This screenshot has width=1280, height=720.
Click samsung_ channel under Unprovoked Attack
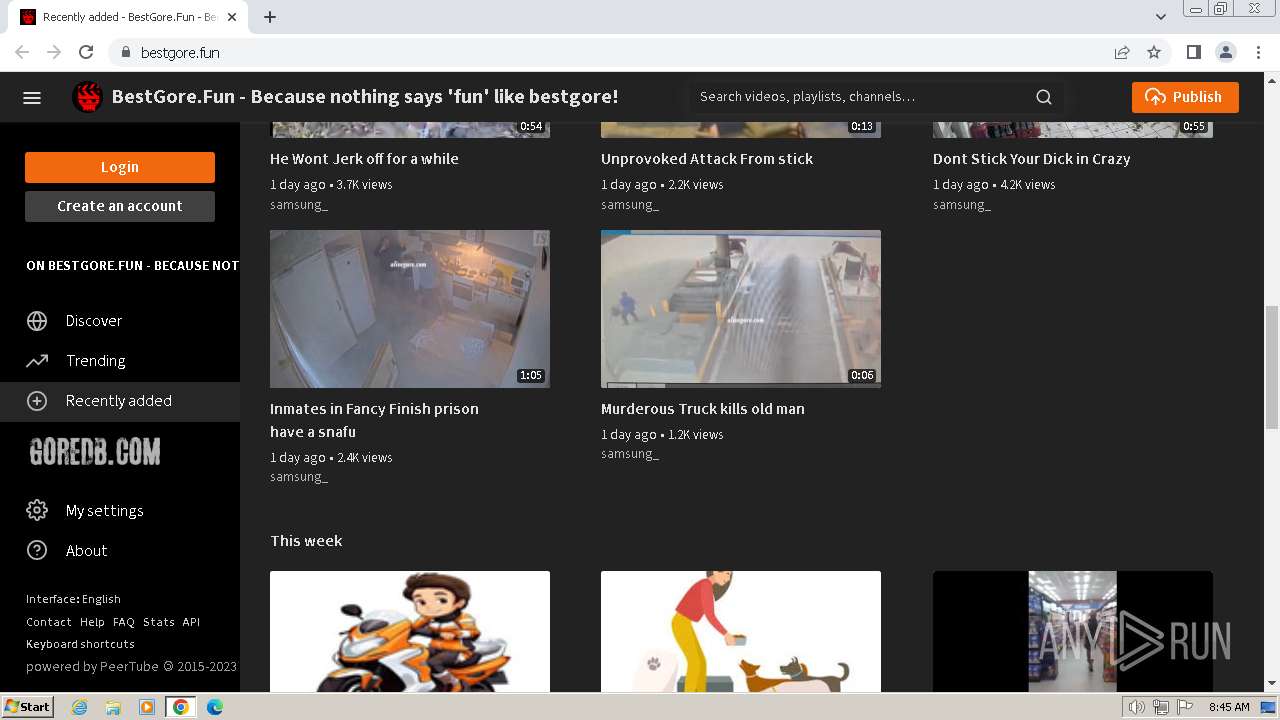coord(630,204)
